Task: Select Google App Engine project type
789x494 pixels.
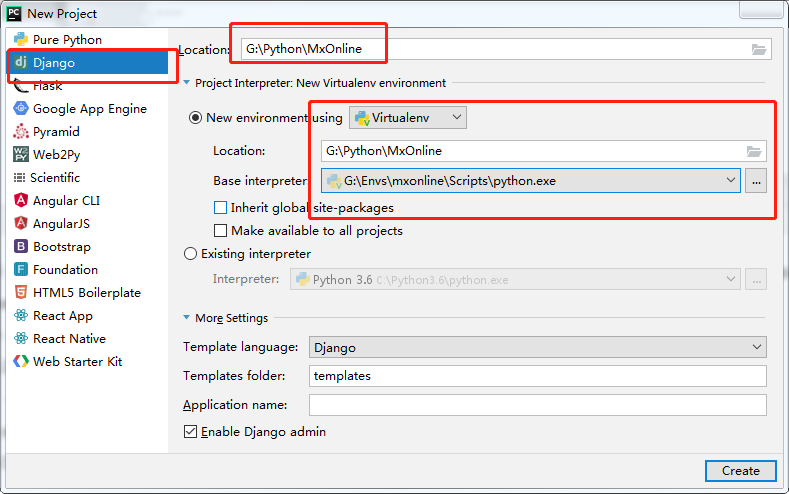Action: 88,109
